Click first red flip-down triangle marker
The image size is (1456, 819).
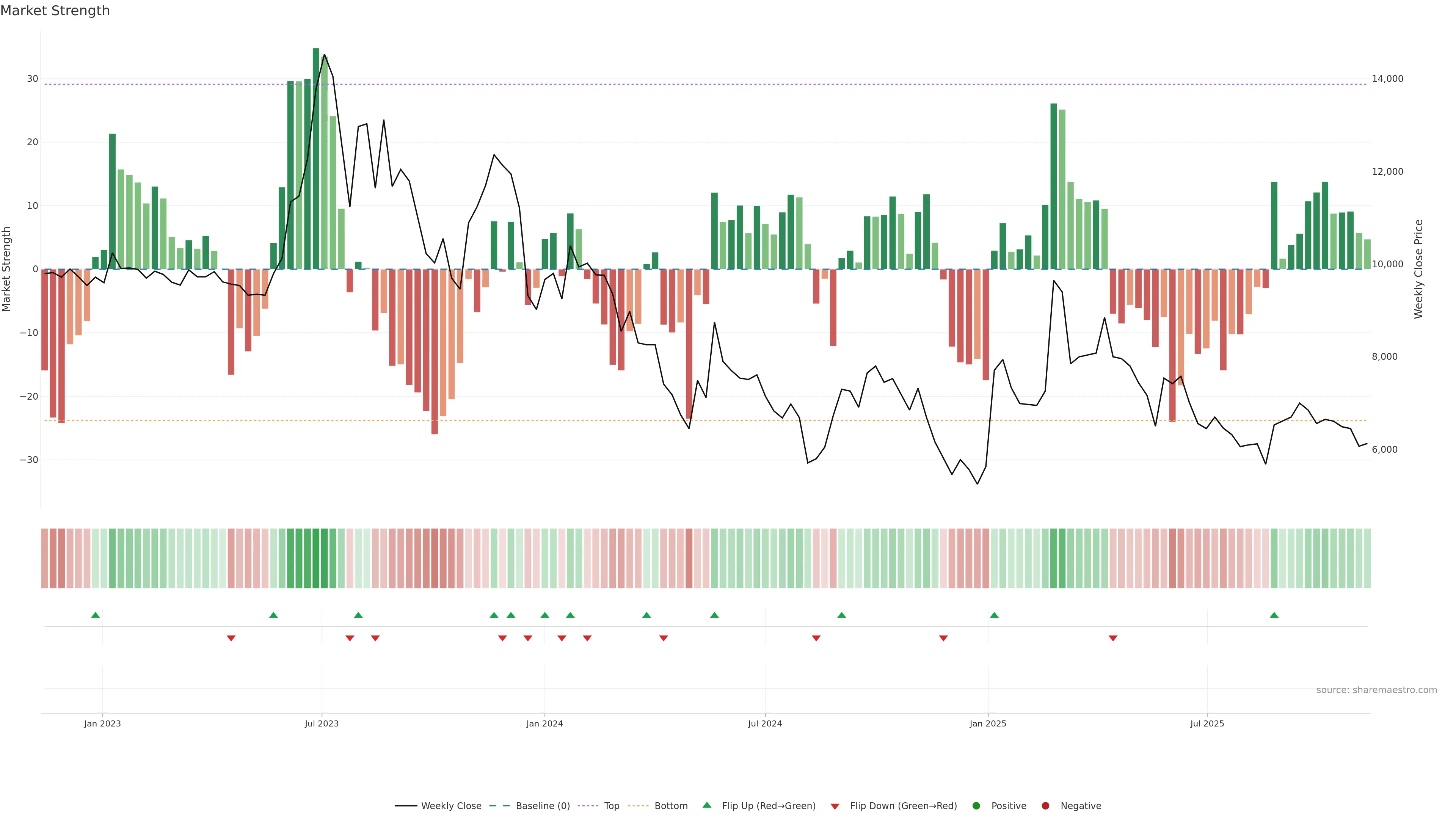pos(231,638)
